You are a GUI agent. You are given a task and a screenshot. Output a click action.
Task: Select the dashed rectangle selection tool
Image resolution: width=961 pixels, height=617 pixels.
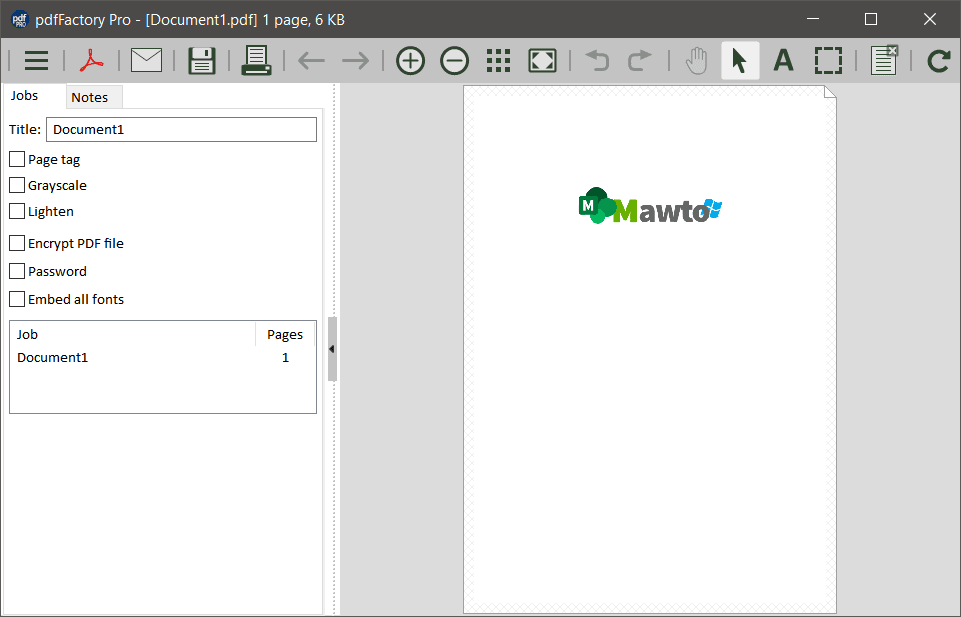click(828, 61)
